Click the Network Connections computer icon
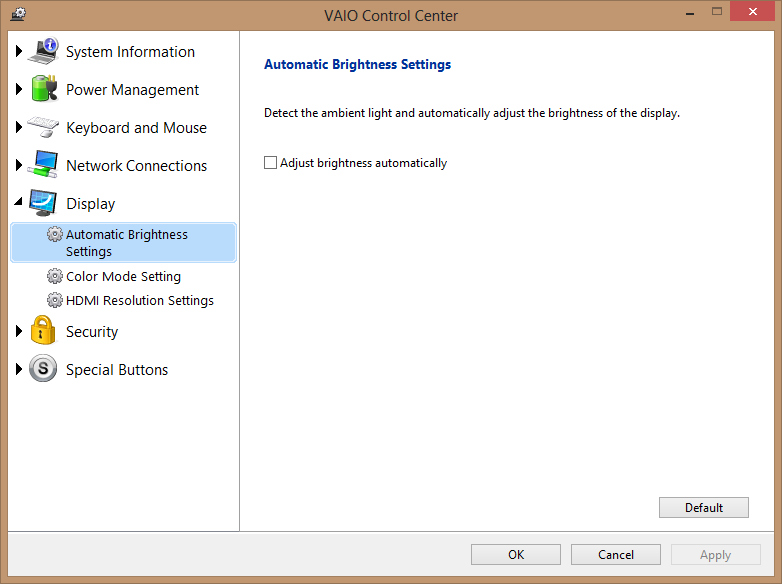 click(x=43, y=165)
